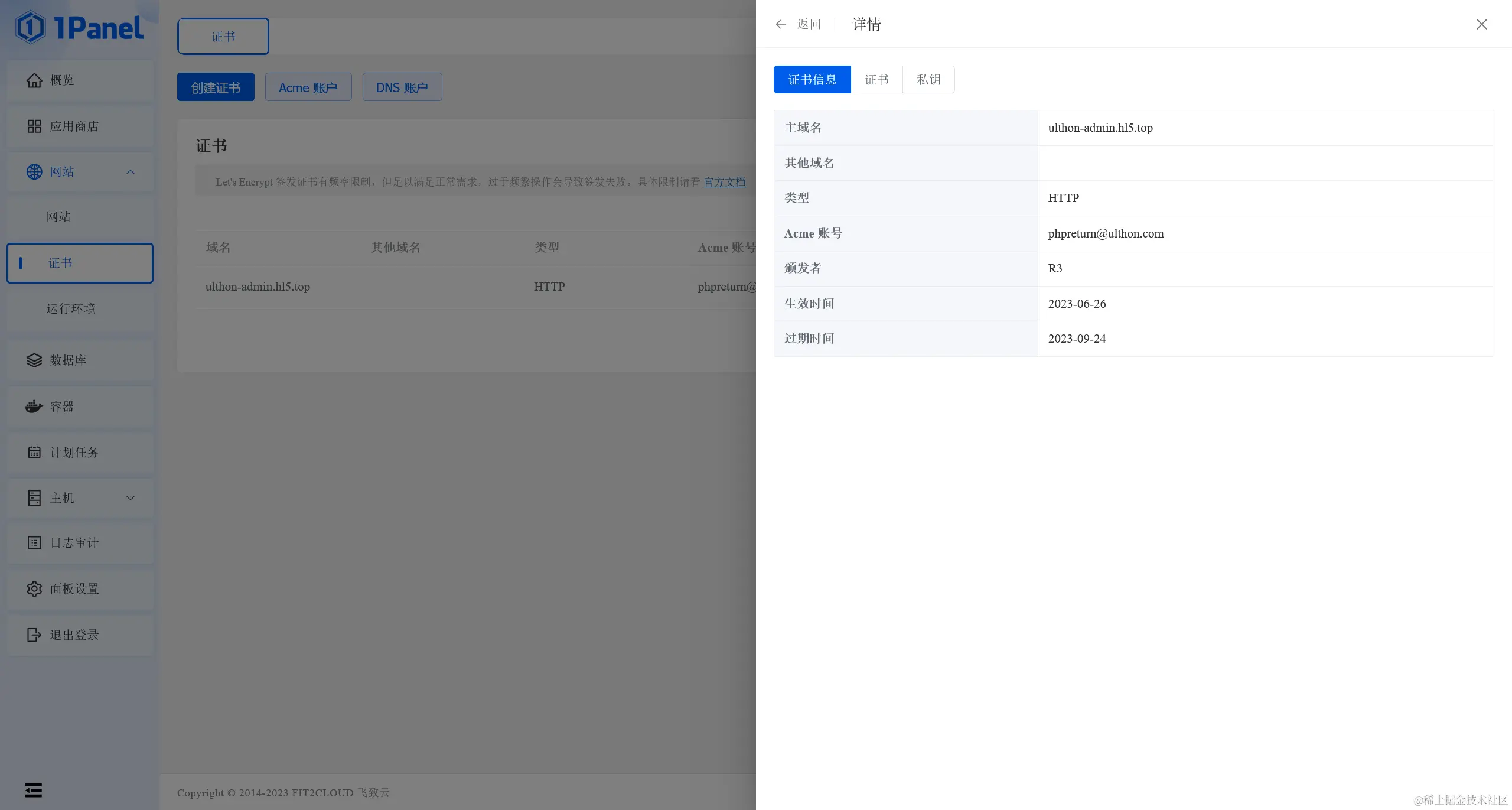The width and height of the screenshot is (1512, 810).
Task: Open the 概览 home icon
Action: click(34, 80)
